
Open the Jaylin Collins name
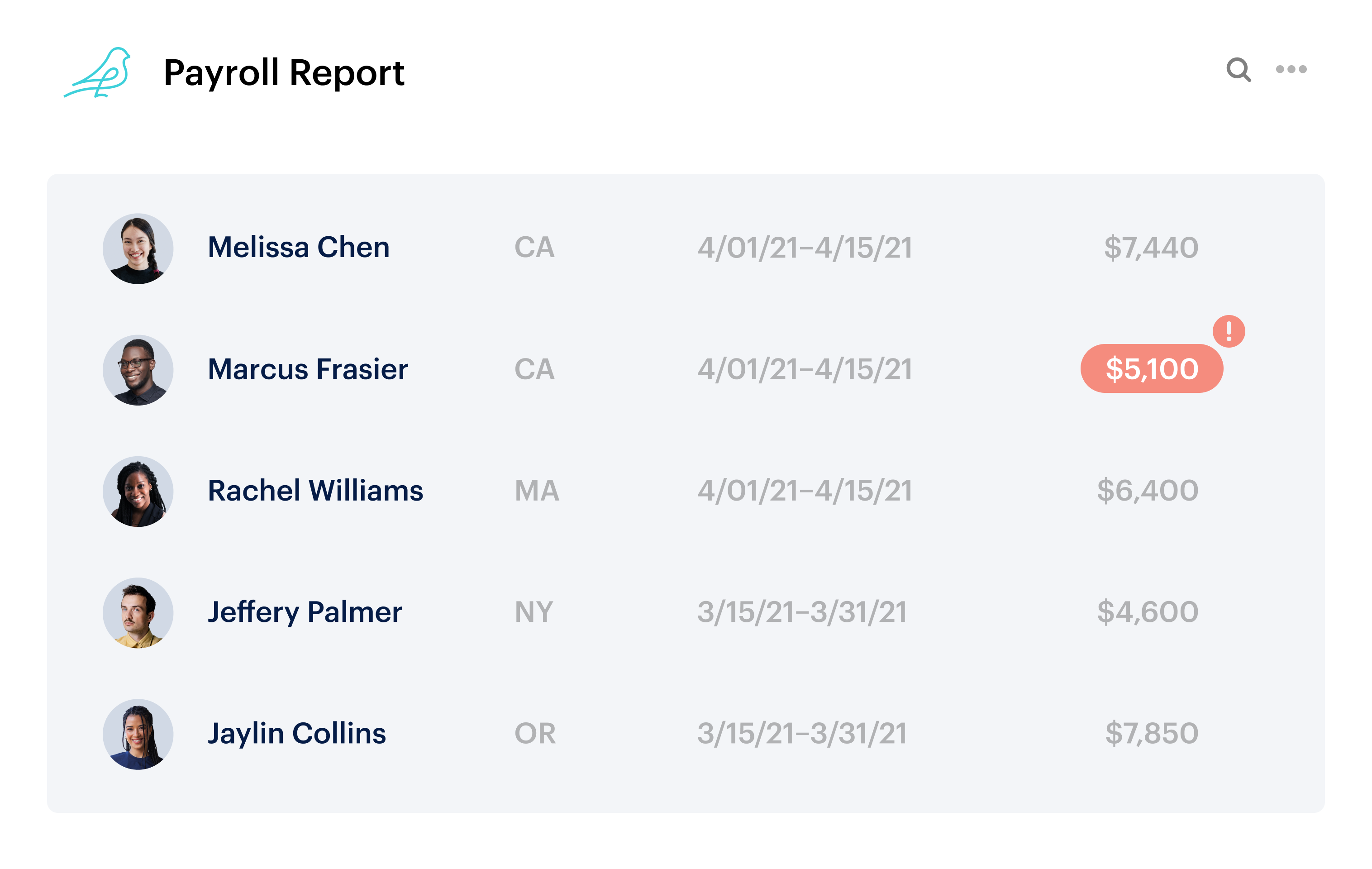click(x=297, y=734)
